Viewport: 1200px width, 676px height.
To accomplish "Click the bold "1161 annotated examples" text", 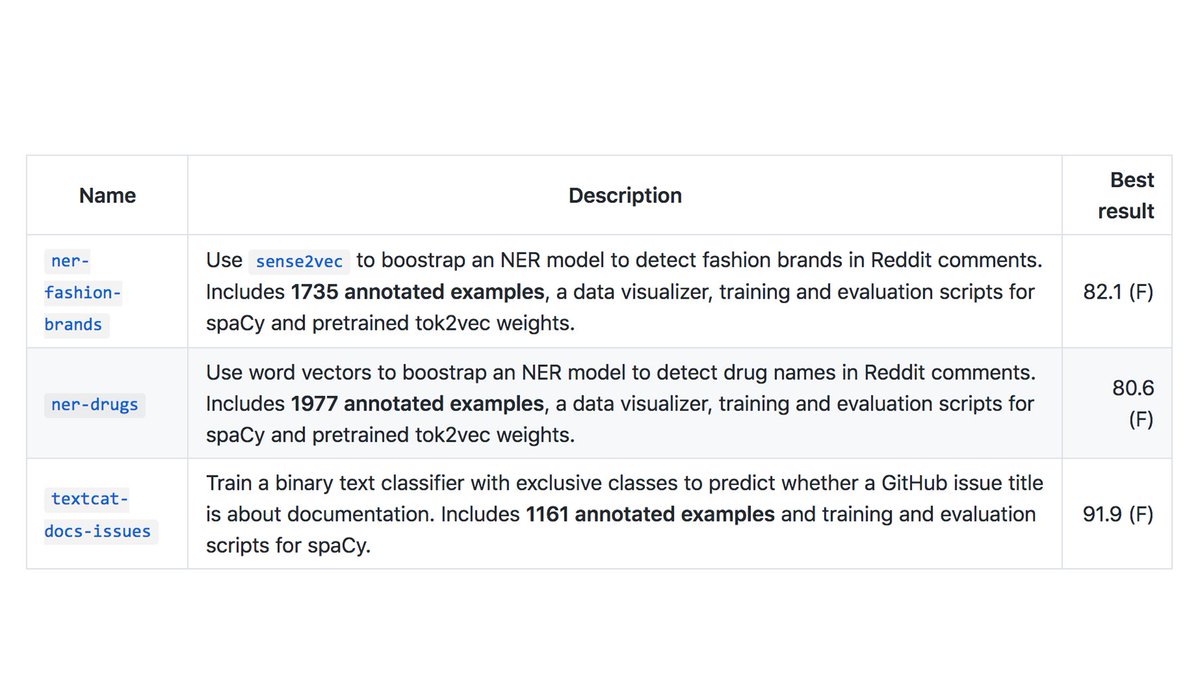I will [x=650, y=514].
